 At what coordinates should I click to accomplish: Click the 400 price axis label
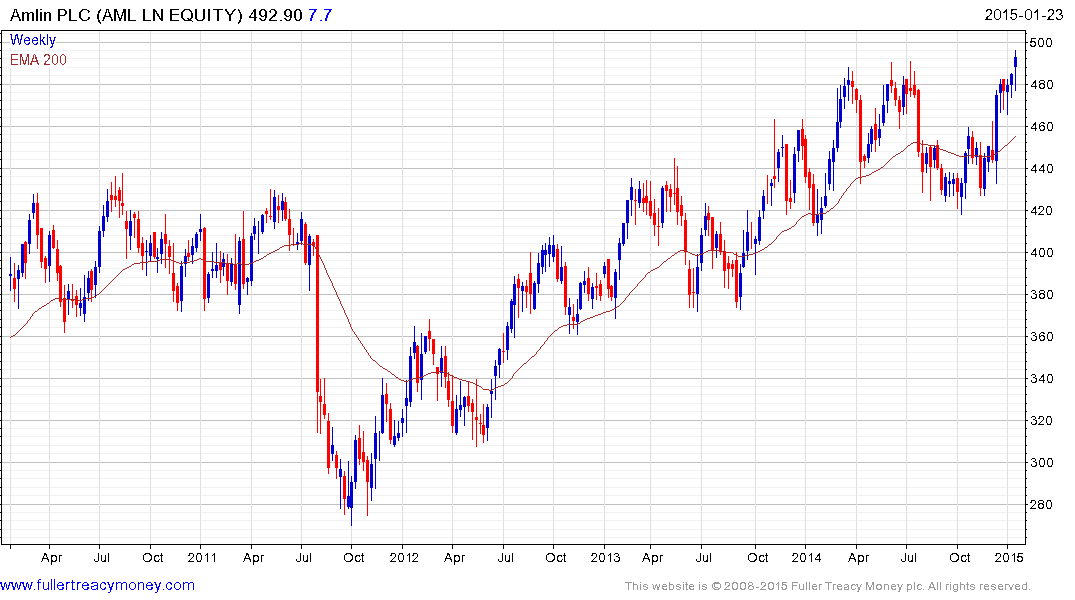pyautogui.click(x=1041, y=252)
